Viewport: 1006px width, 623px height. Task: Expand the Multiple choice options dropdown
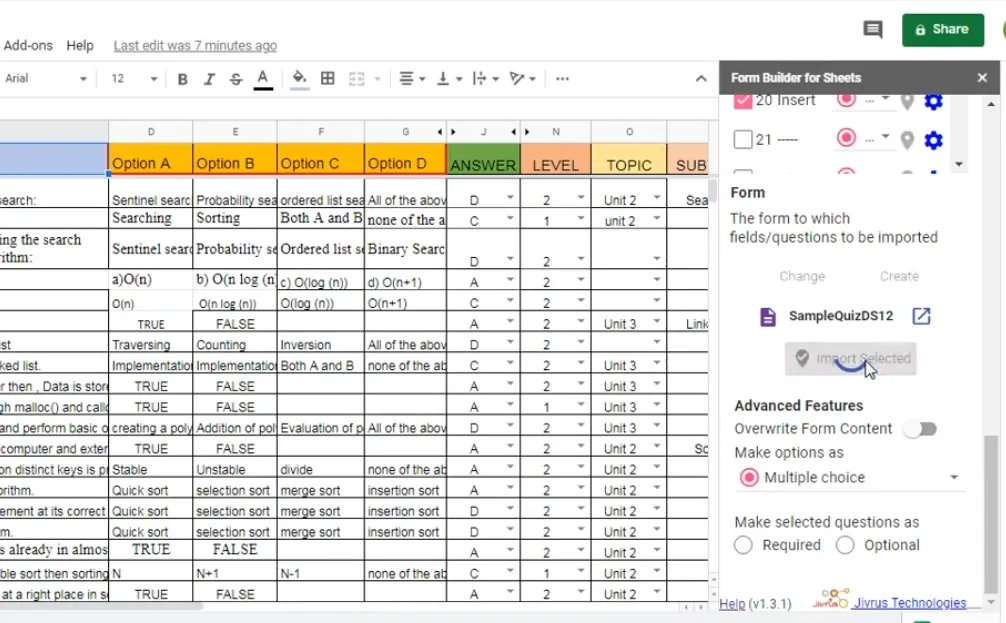click(953, 478)
